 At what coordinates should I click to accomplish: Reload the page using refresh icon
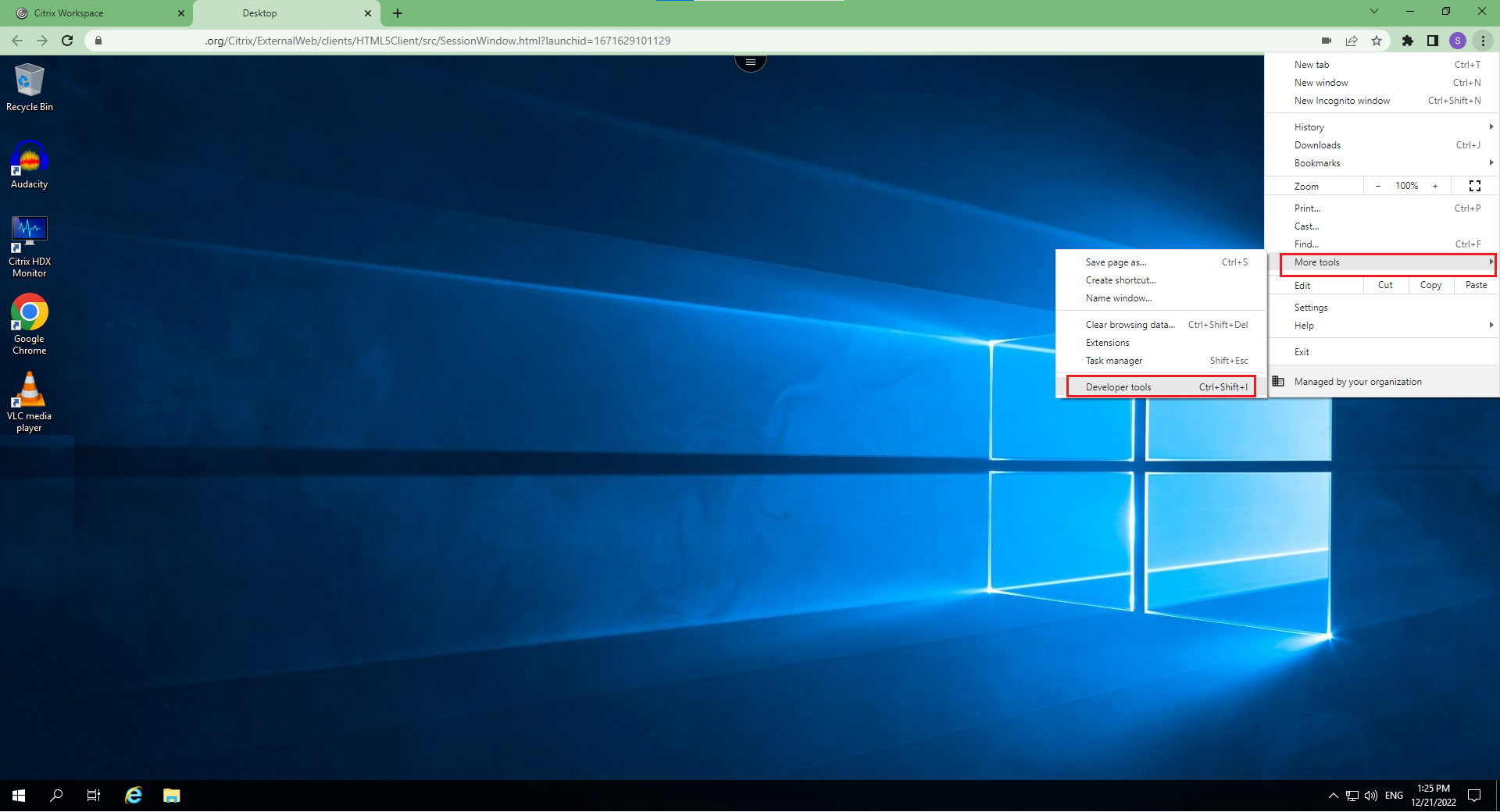click(x=67, y=41)
